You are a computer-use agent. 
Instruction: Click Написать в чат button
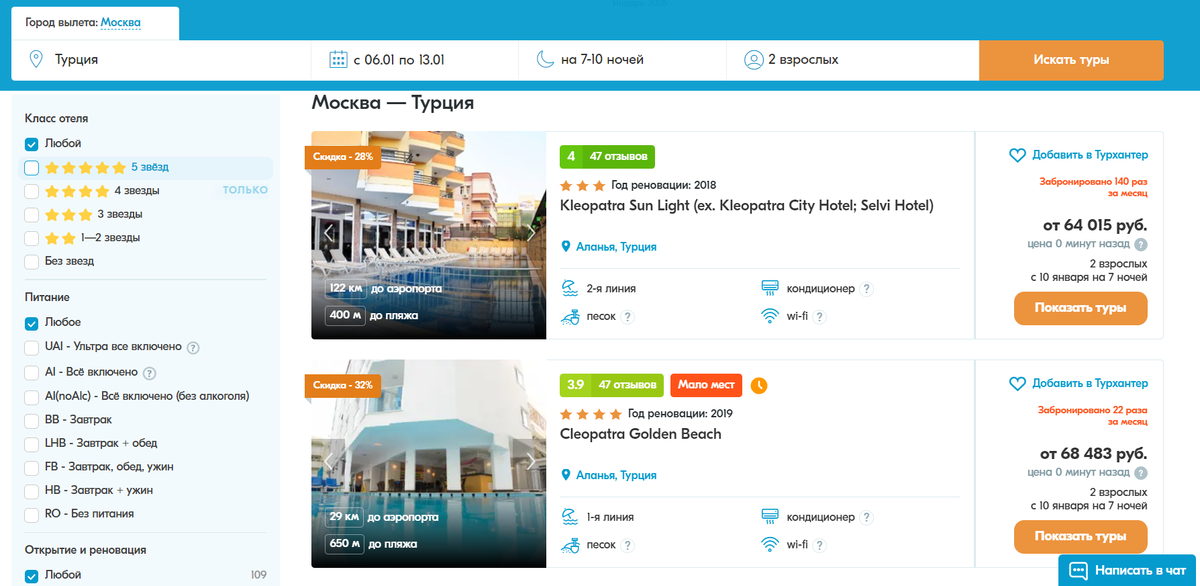[1129, 571]
